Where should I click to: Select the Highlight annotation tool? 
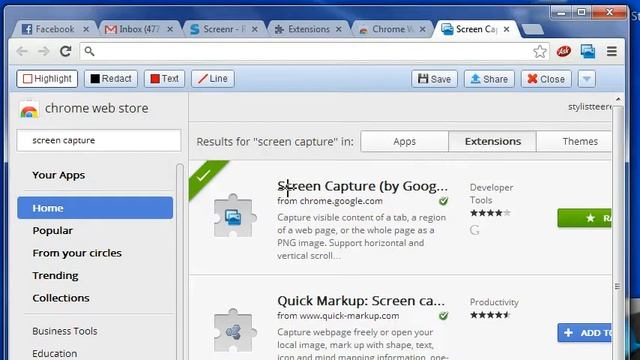pos(47,79)
